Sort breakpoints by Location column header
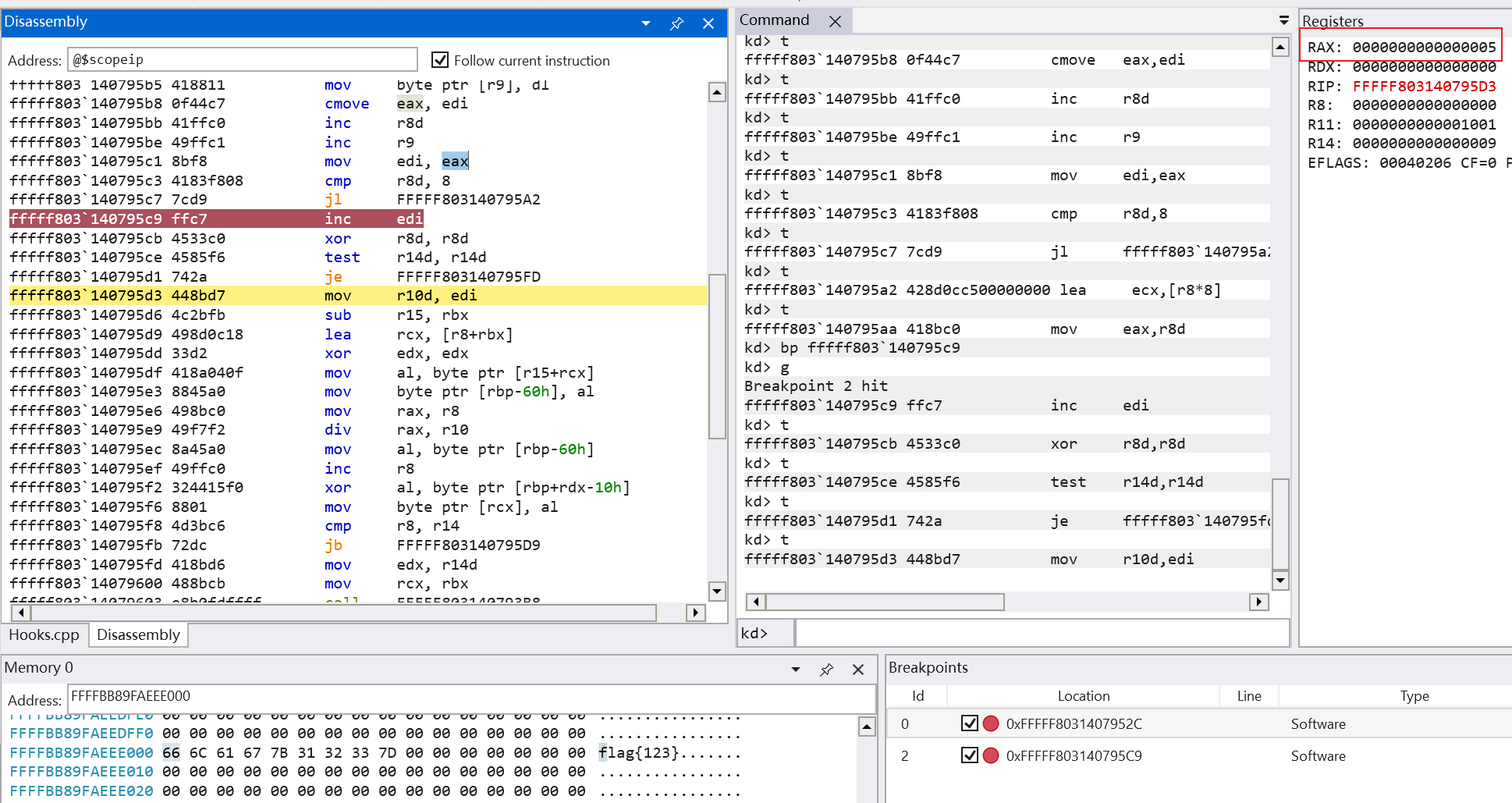The height and width of the screenshot is (803, 1512). (1084, 695)
